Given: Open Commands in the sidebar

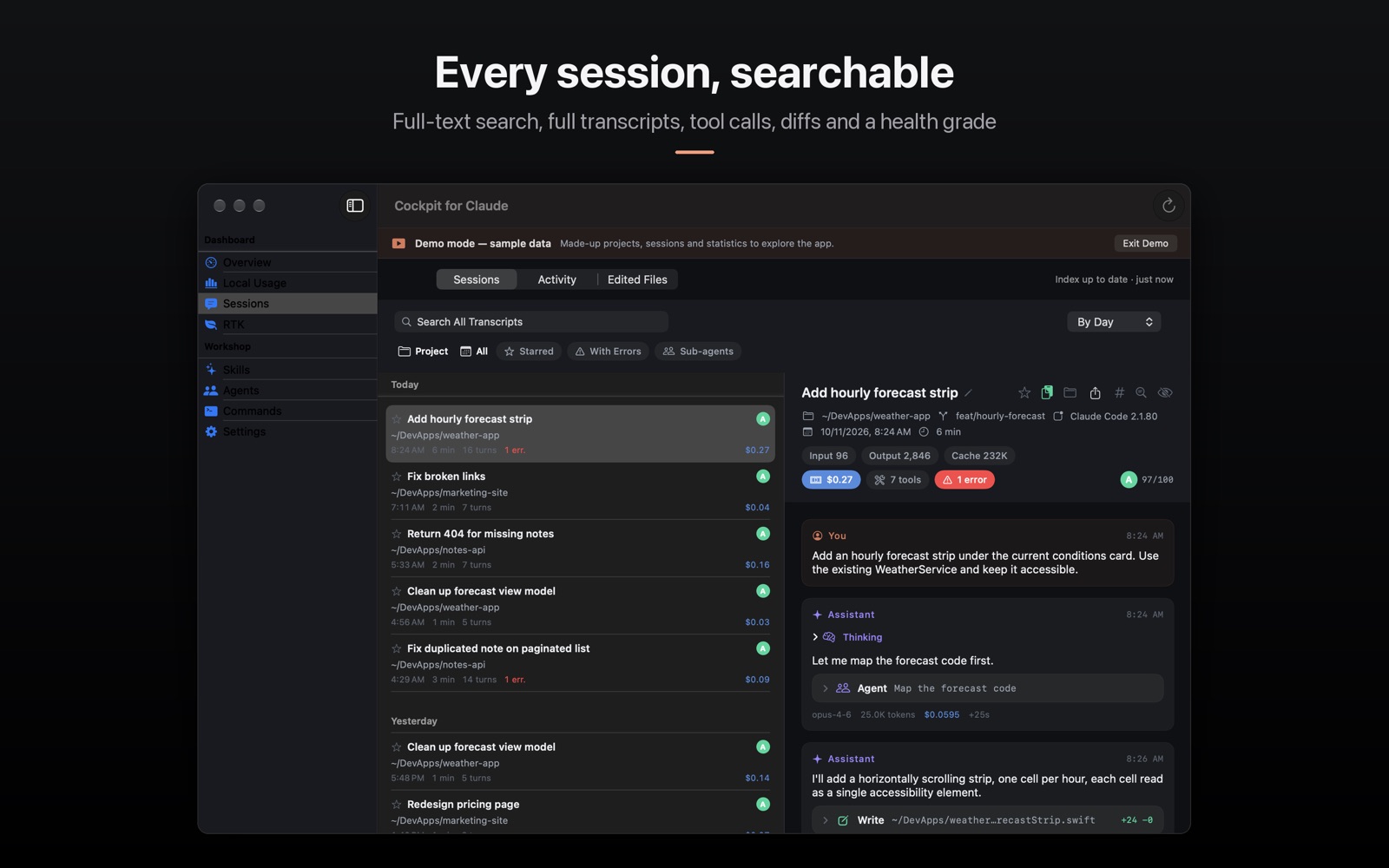Looking at the screenshot, I should tap(287, 411).
